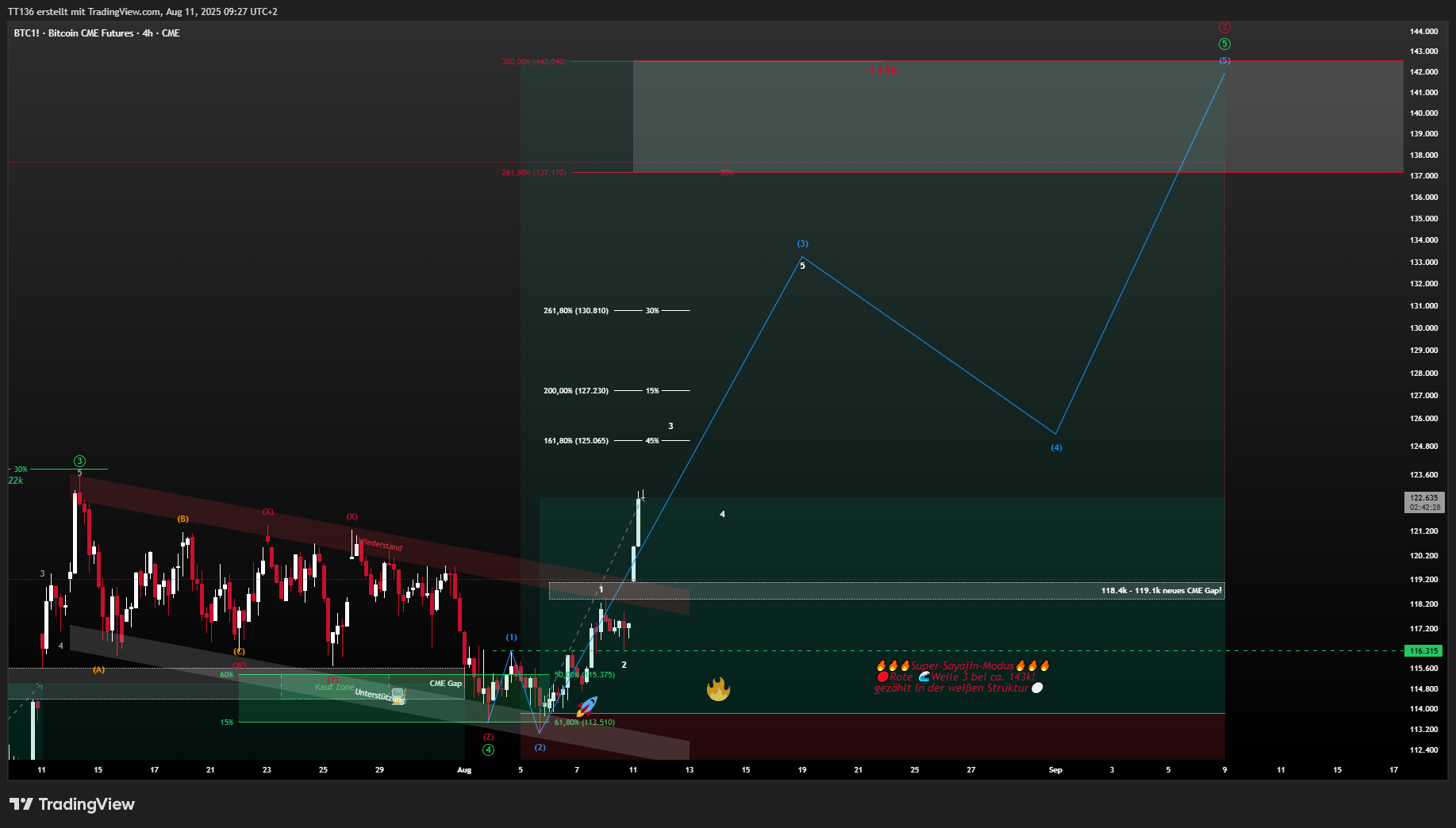Click the large single fire emoji on the chart
The width and height of the screenshot is (1456, 828).
pos(718,688)
